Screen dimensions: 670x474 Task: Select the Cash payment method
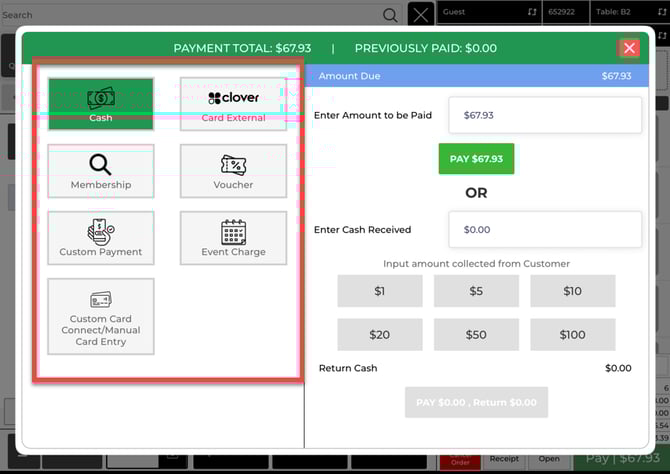pos(100,104)
